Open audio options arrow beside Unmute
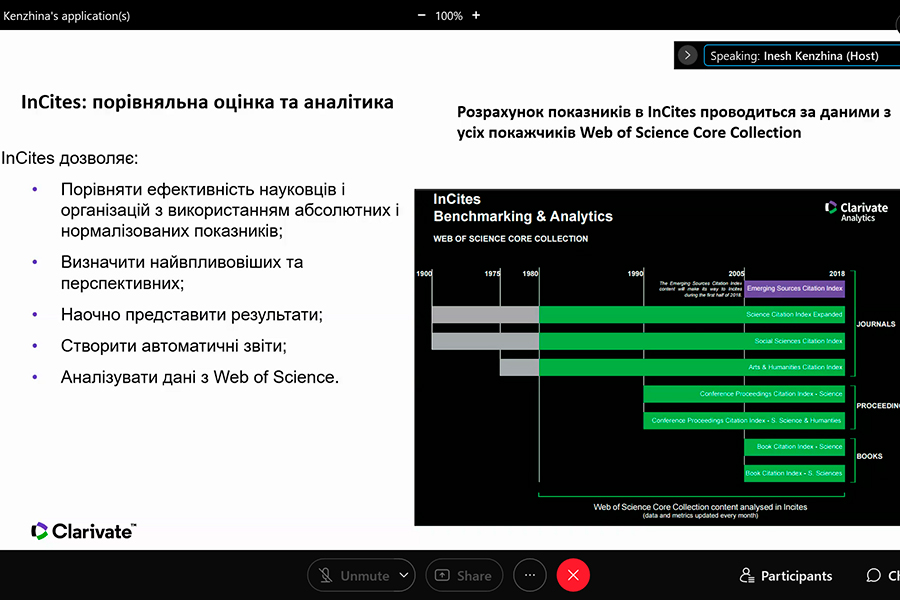900x600 pixels. click(x=403, y=575)
